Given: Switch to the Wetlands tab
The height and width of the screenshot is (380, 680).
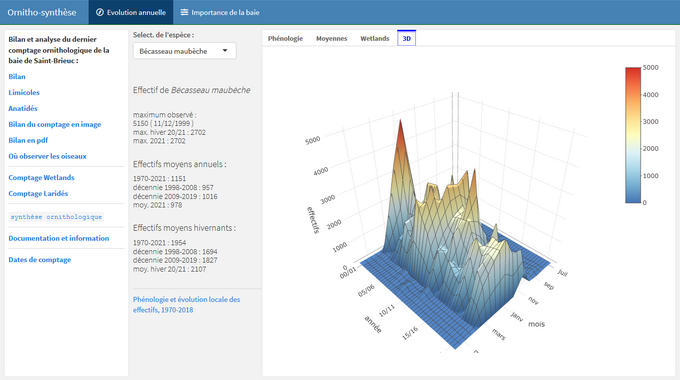Looking at the screenshot, I should click(x=375, y=39).
